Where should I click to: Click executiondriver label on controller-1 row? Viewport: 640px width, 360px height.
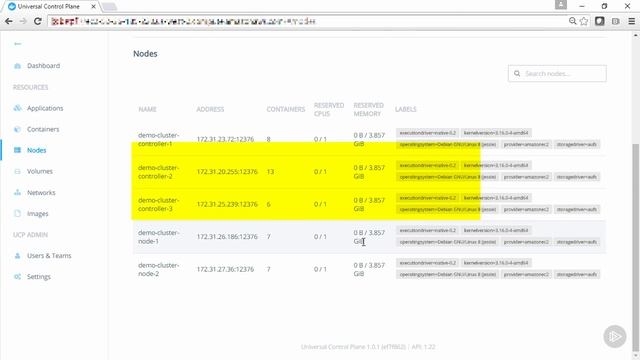tap(427, 133)
